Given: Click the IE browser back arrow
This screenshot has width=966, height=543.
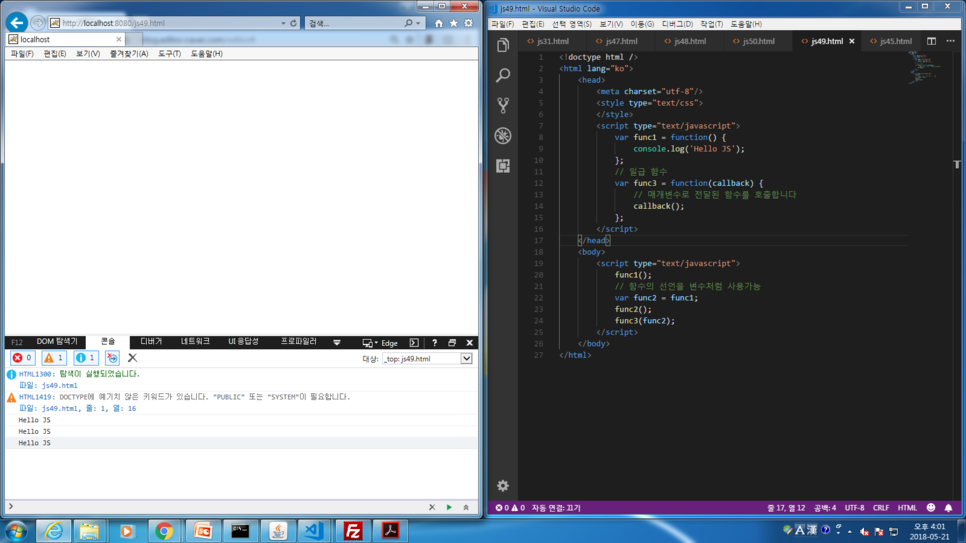Looking at the screenshot, I should [17, 23].
